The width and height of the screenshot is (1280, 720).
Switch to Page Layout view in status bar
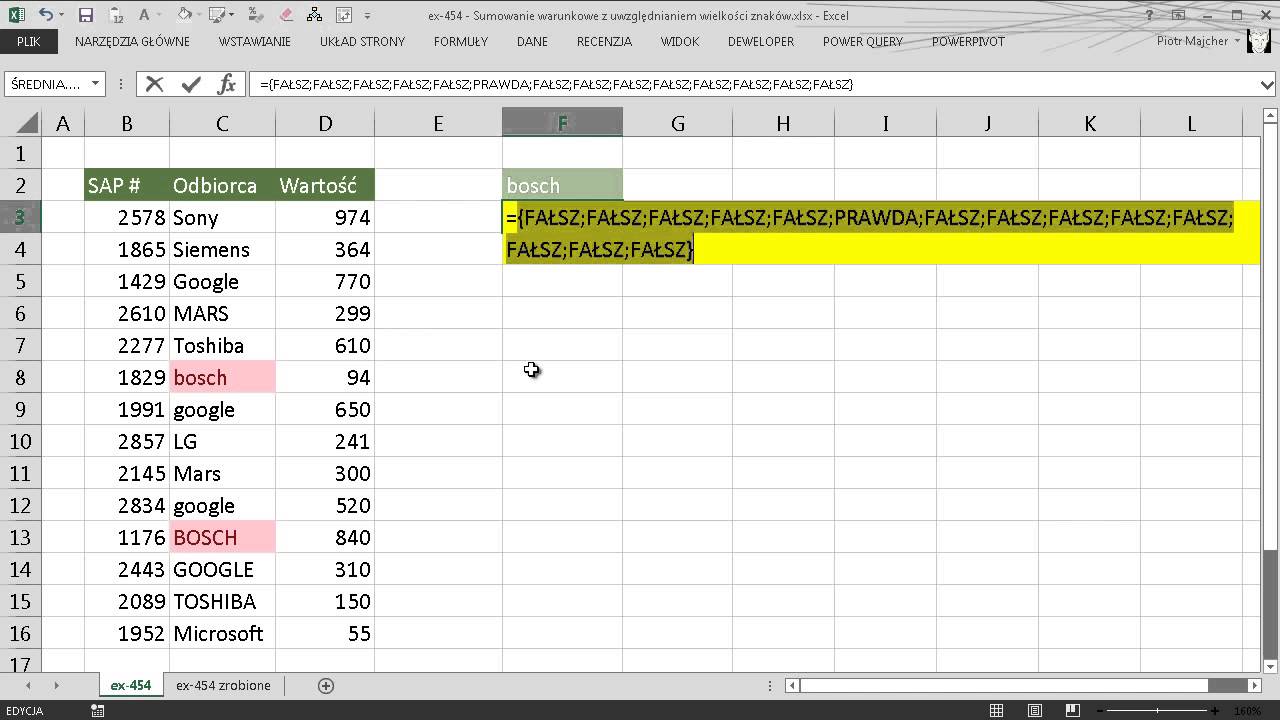tap(1035, 711)
